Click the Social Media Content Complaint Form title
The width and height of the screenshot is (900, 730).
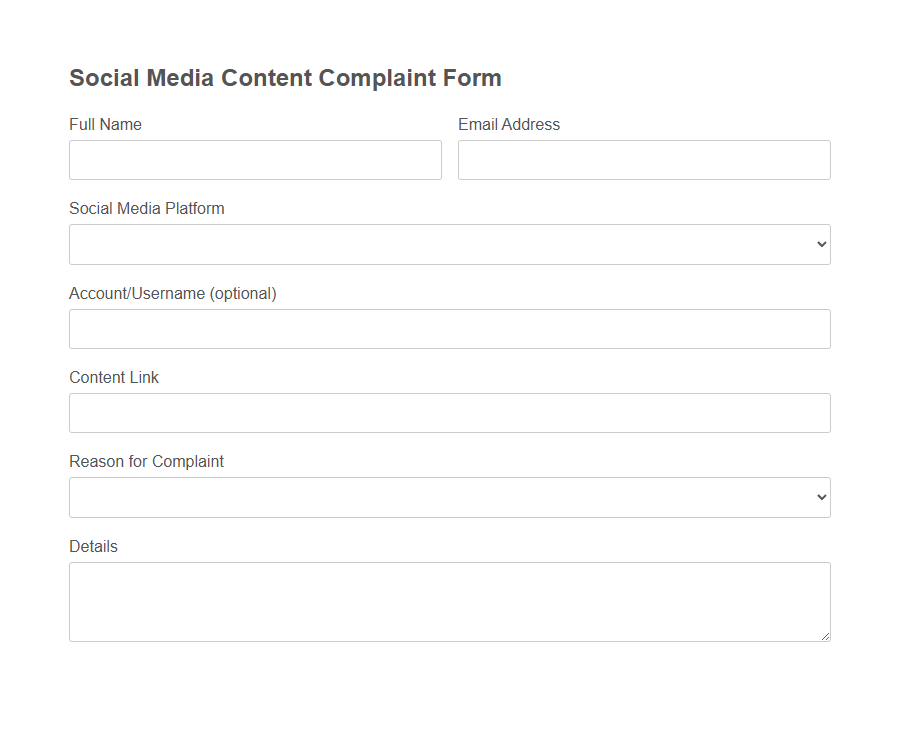285,77
